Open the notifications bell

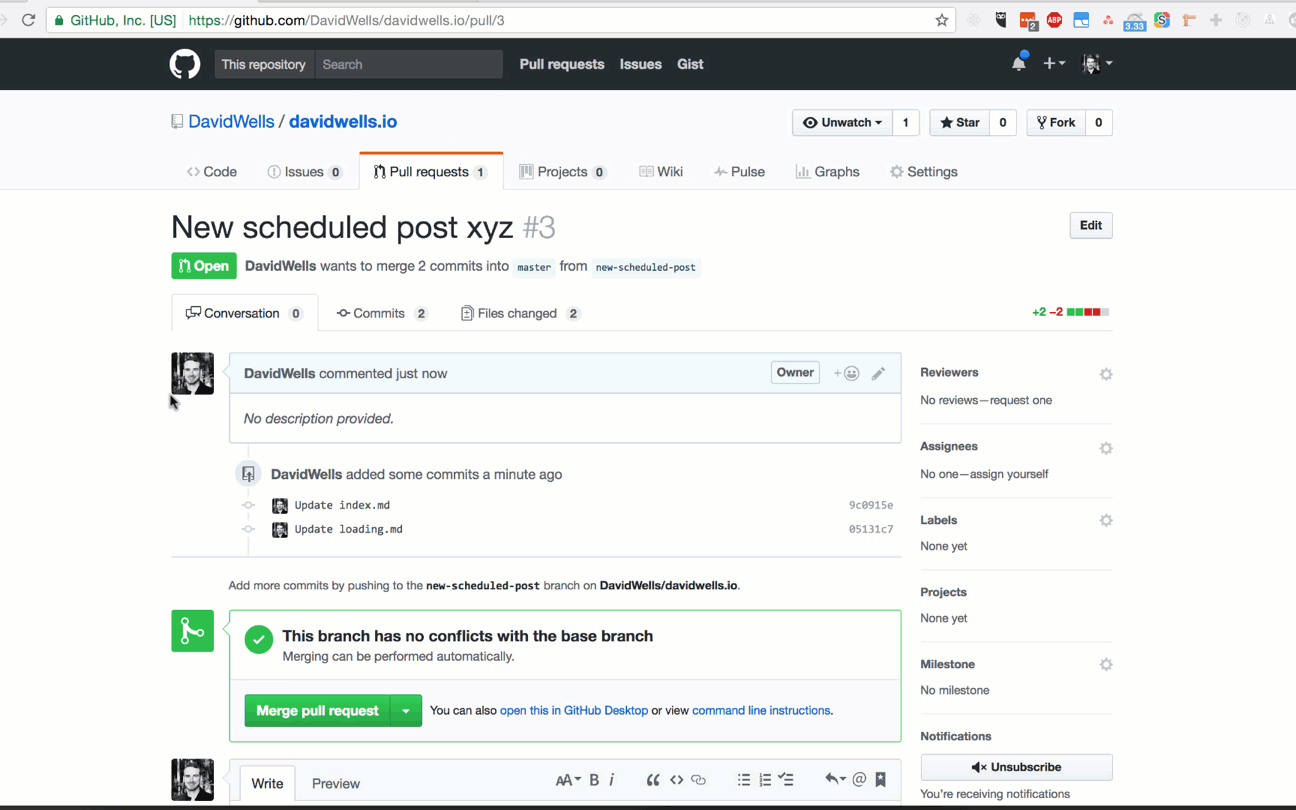tap(1018, 63)
